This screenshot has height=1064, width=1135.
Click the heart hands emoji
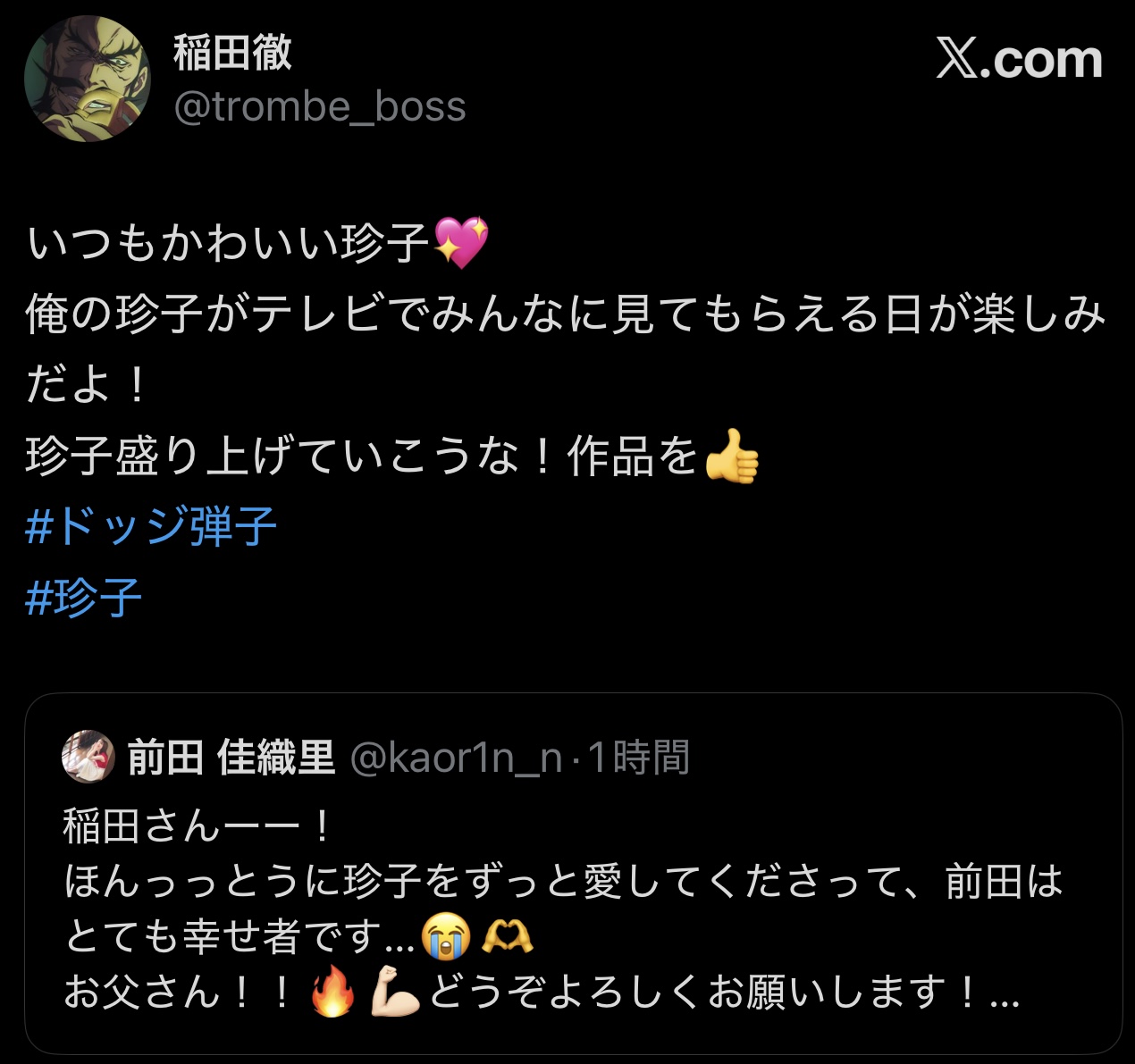(508, 936)
